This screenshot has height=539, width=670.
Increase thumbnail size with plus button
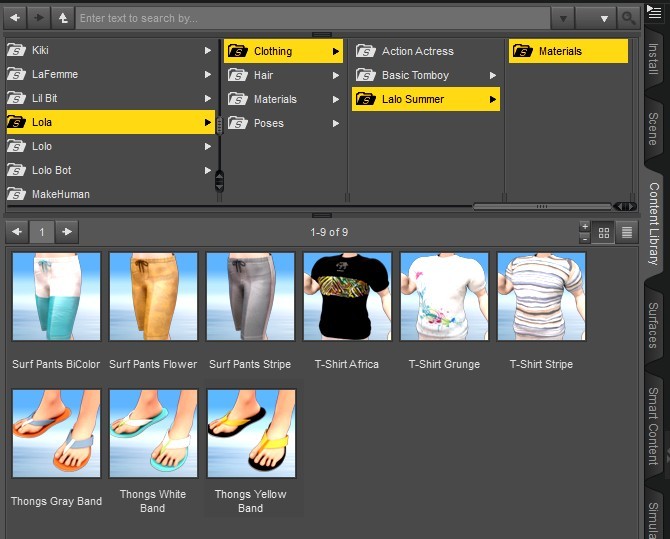pyautogui.click(x=585, y=227)
